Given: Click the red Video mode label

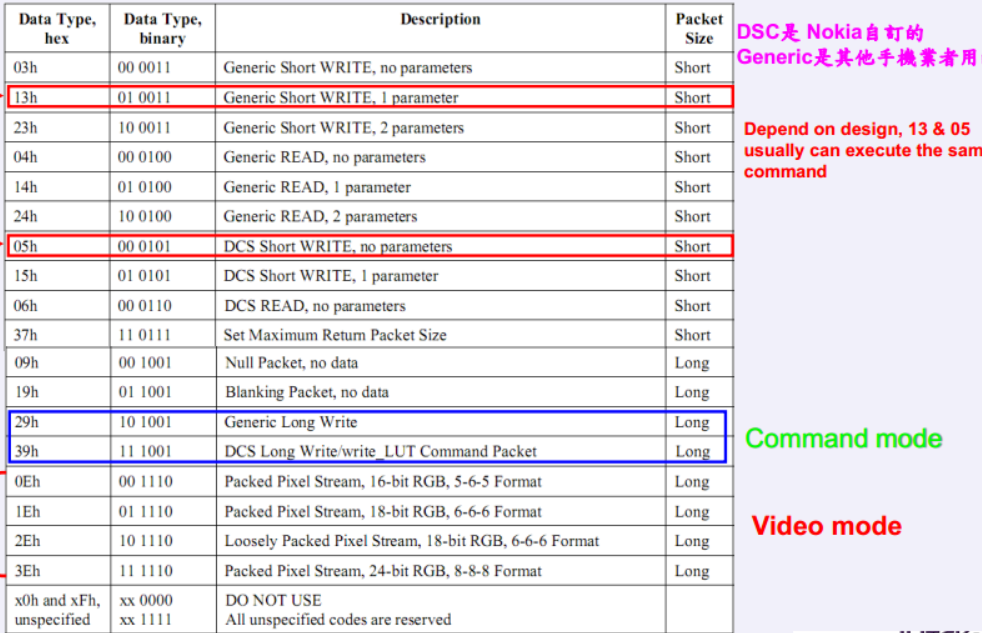Looking at the screenshot, I should point(826,524).
